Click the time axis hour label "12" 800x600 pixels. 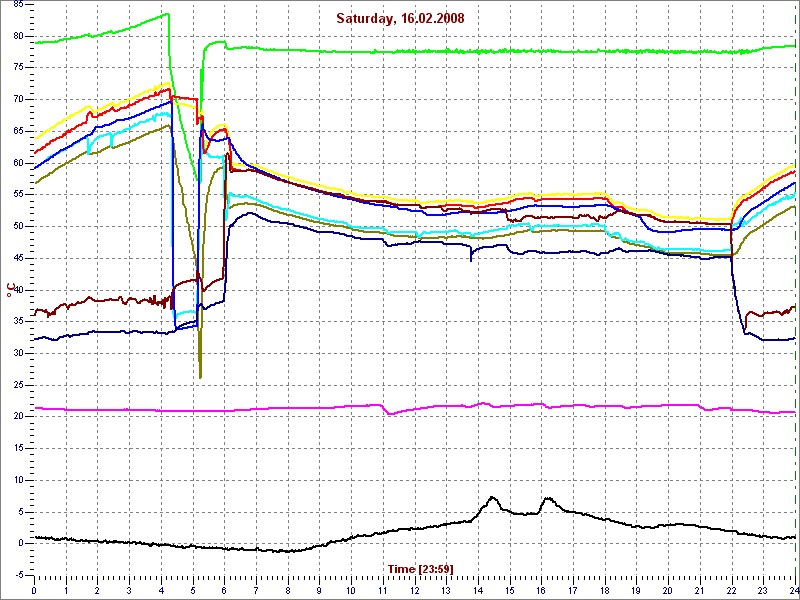[415, 589]
